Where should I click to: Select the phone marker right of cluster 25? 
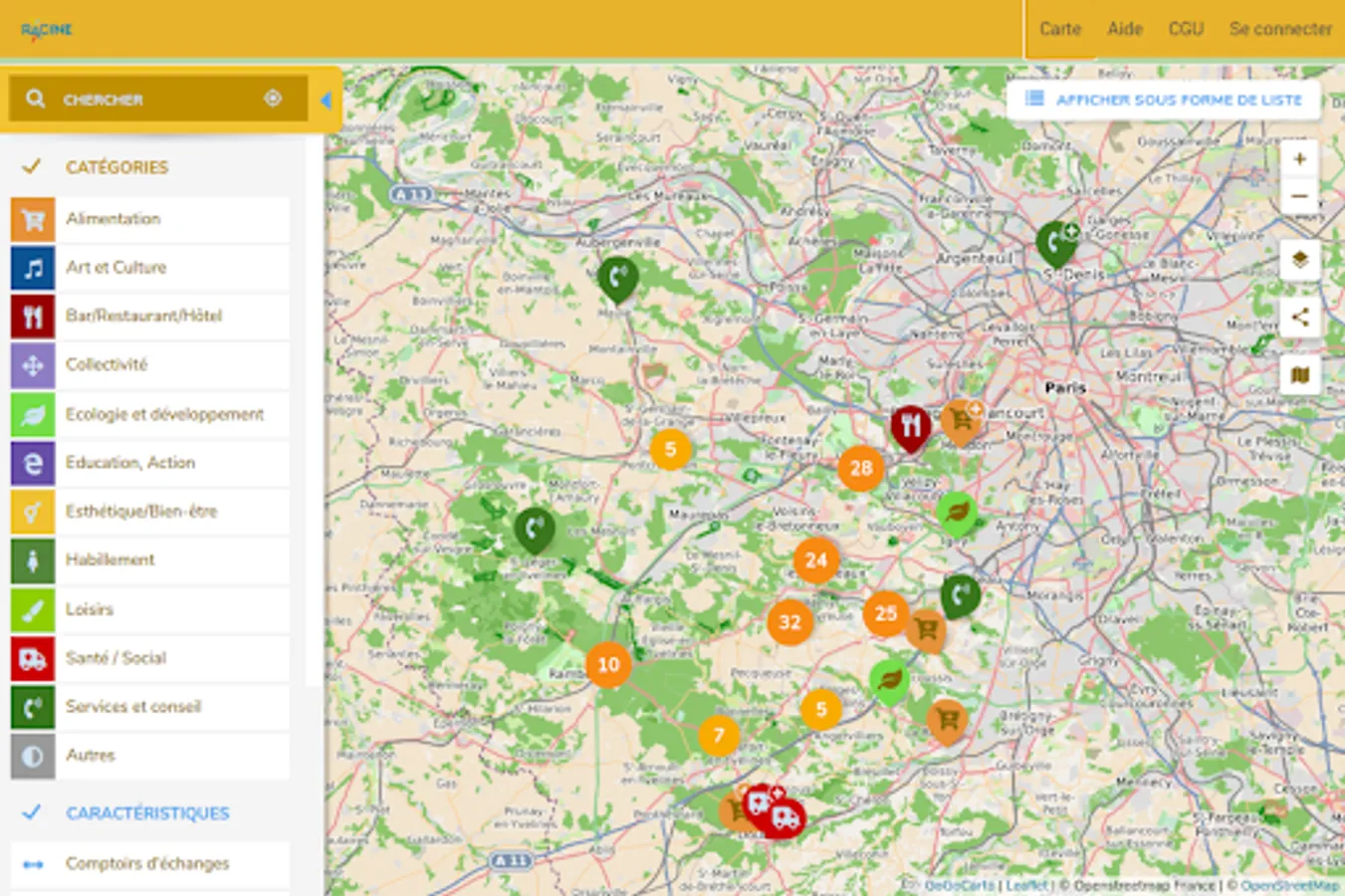[960, 596]
